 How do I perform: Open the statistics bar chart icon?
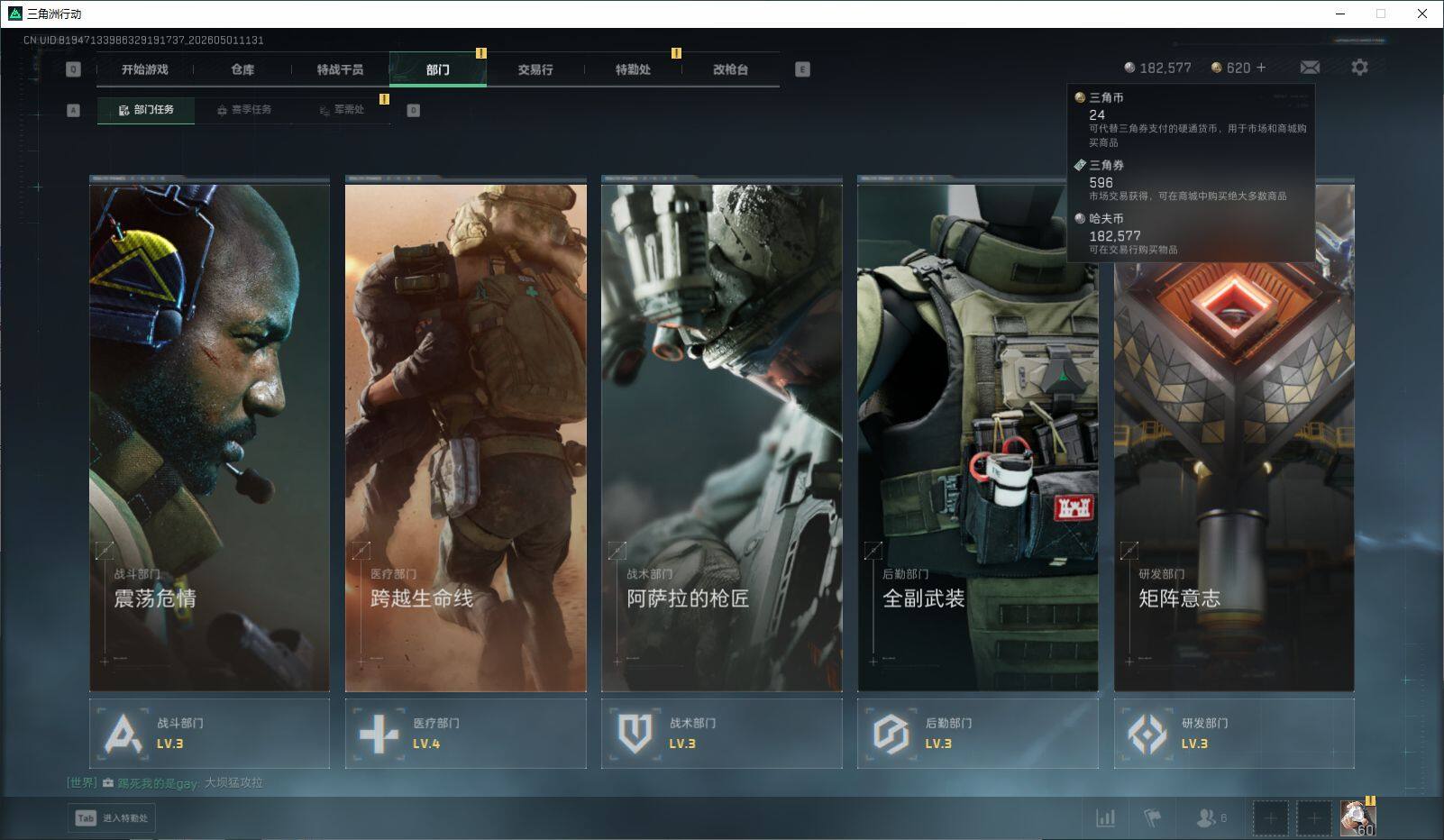coord(1105,817)
